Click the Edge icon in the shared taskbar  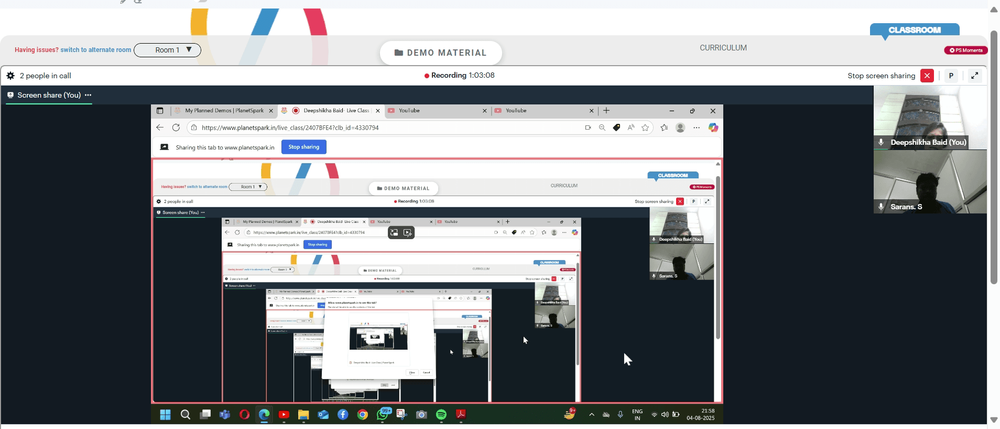click(263, 414)
